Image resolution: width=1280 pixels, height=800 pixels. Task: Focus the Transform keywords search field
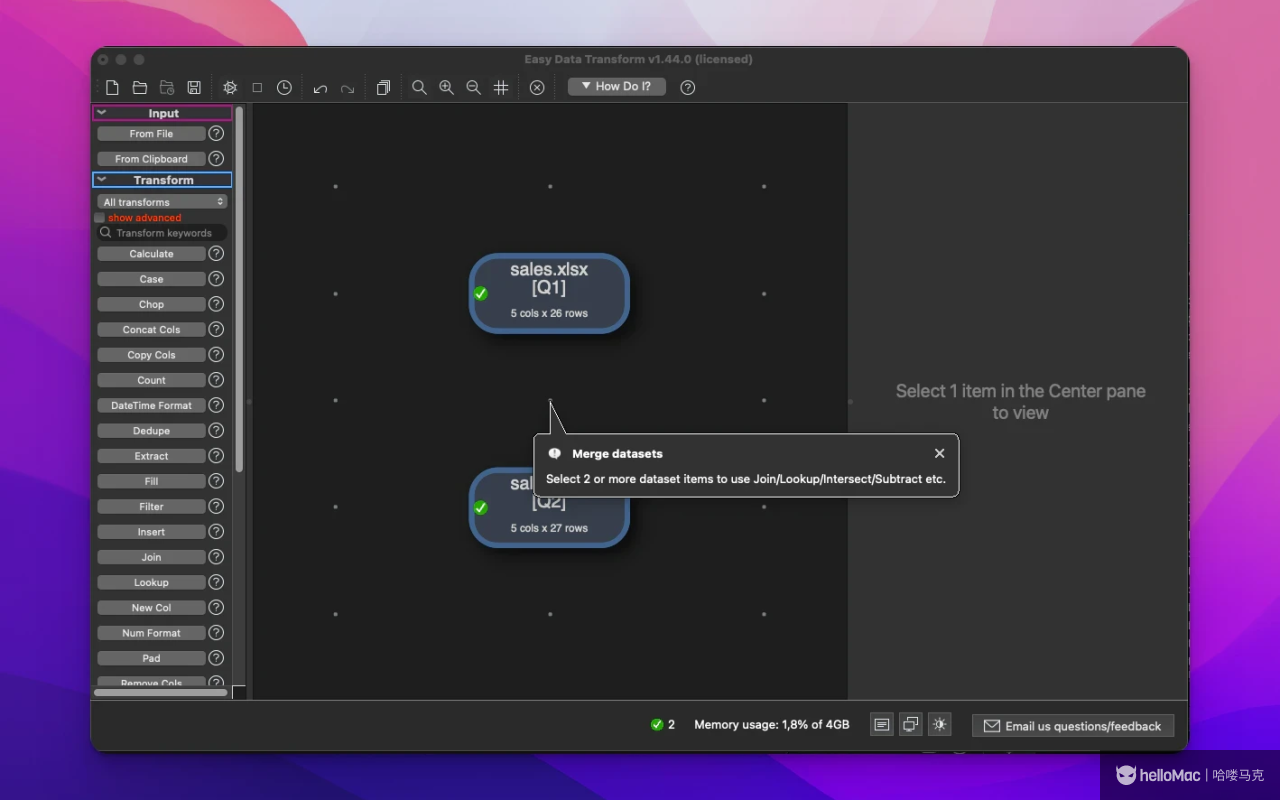pos(162,233)
